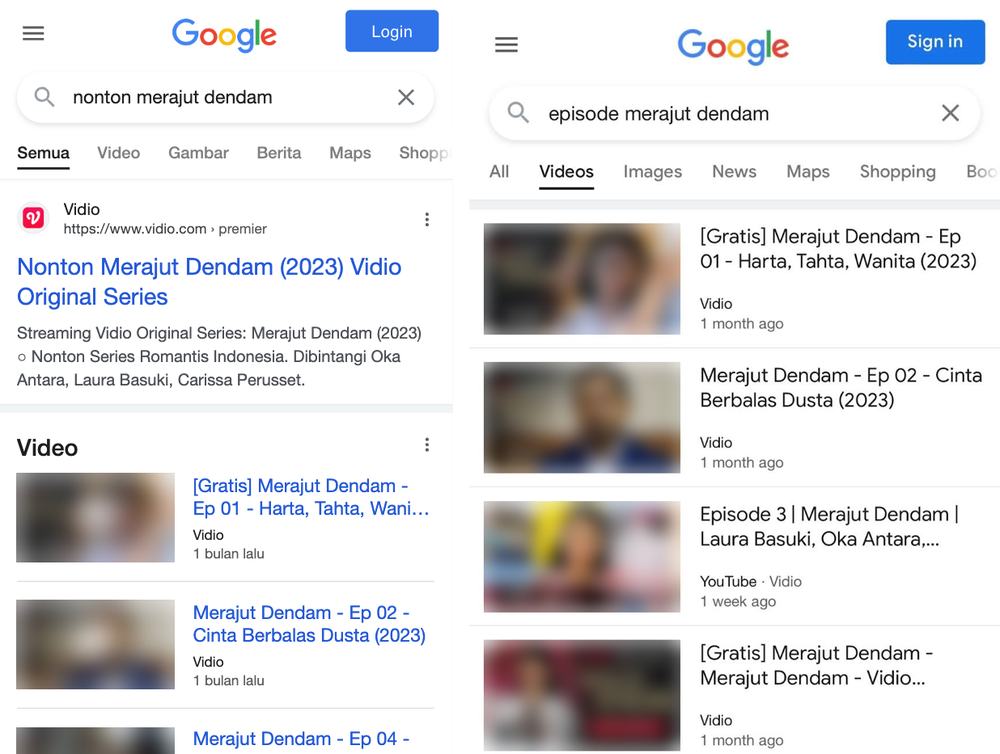Open options menu for Video section

pos(427,445)
